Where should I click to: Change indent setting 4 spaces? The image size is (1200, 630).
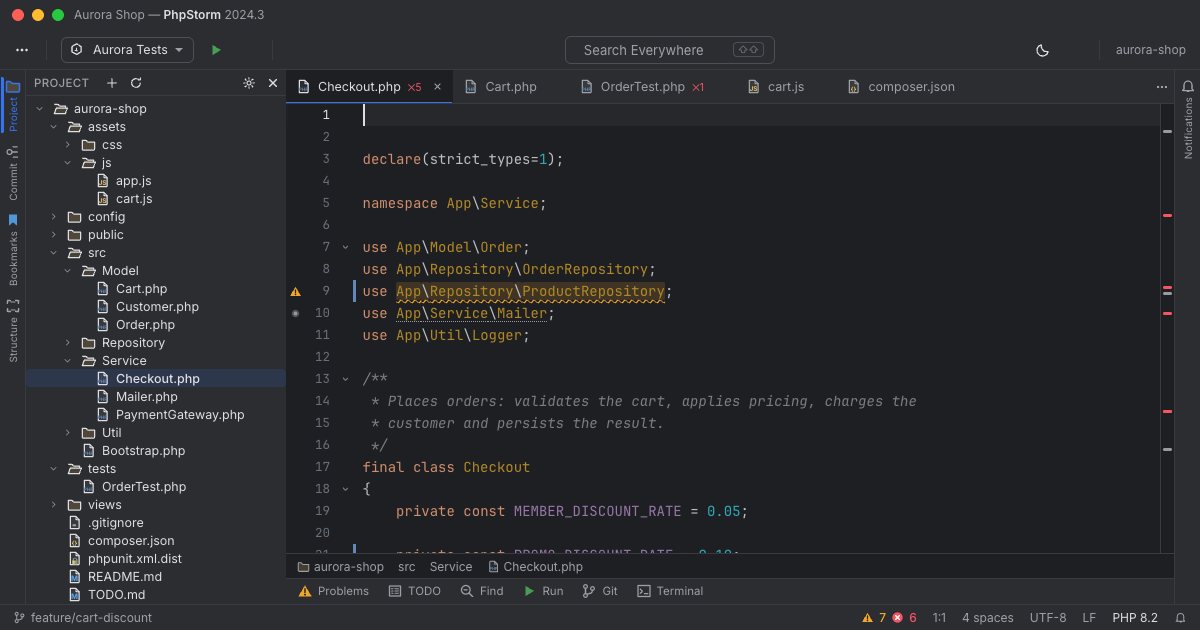click(987, 618)
